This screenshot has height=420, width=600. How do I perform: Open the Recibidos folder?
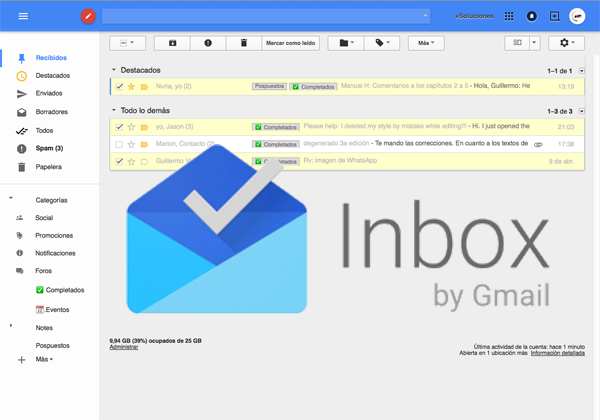[51, 58]
